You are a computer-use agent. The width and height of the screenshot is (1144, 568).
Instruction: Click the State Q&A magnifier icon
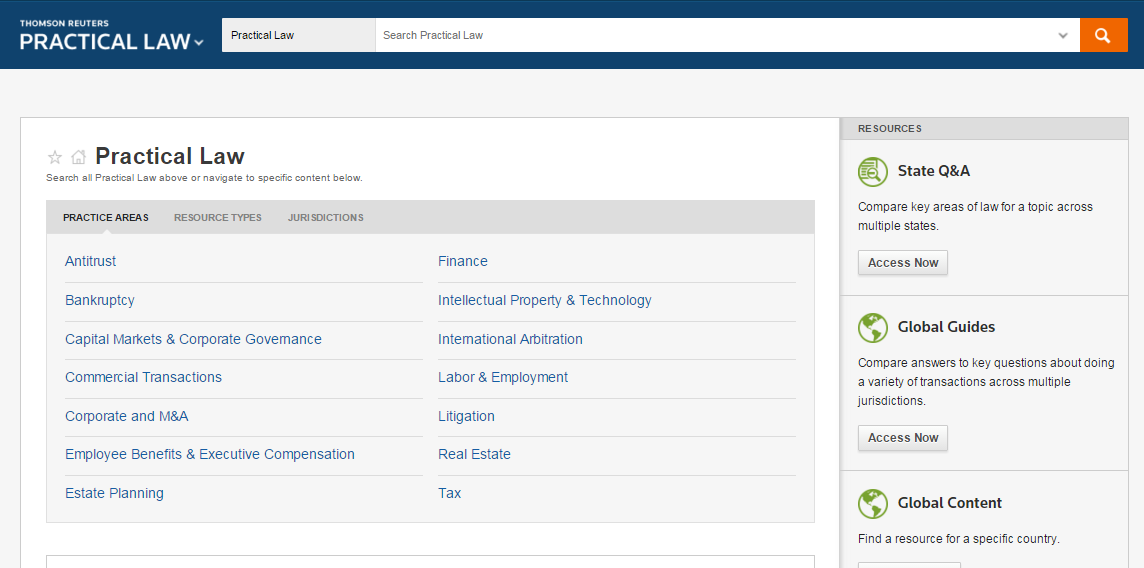(873, 172)
